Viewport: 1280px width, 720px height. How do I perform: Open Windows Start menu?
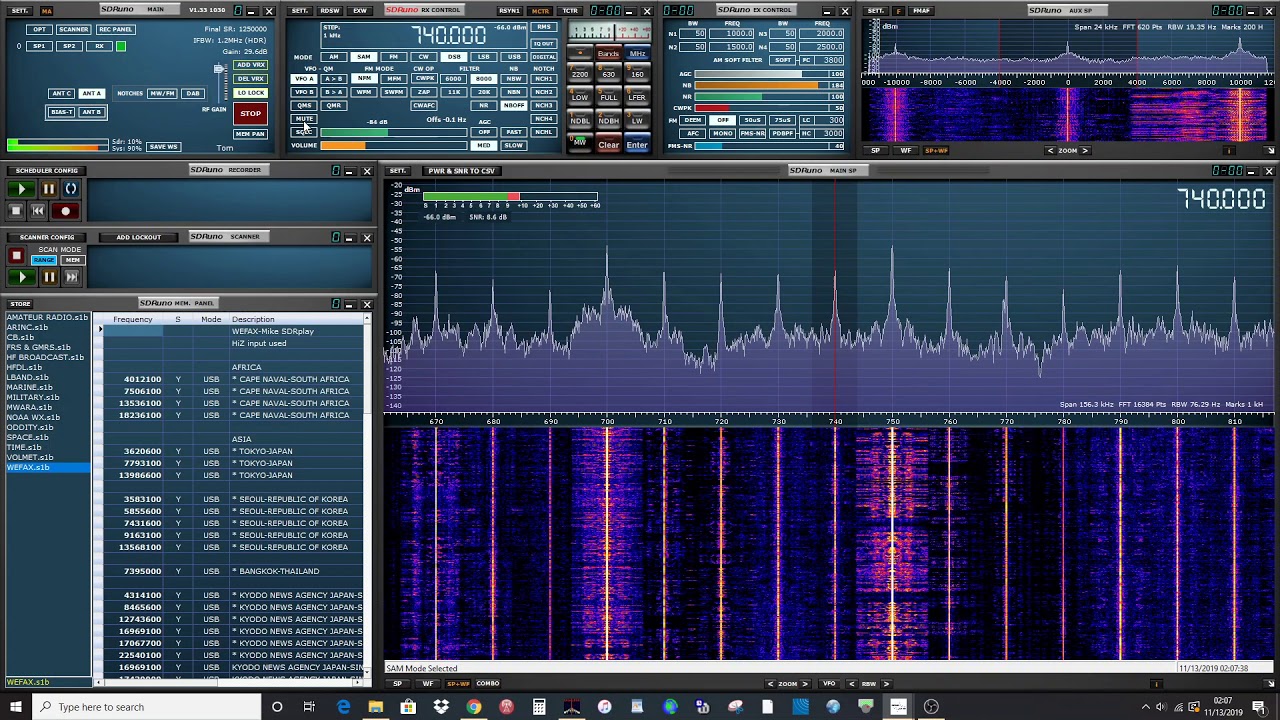16,707
